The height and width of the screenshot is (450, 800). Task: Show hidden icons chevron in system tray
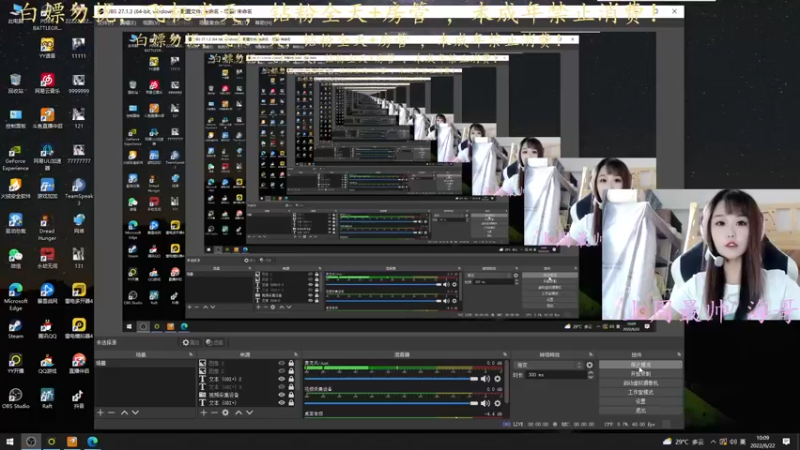click(x=713, y=442)
